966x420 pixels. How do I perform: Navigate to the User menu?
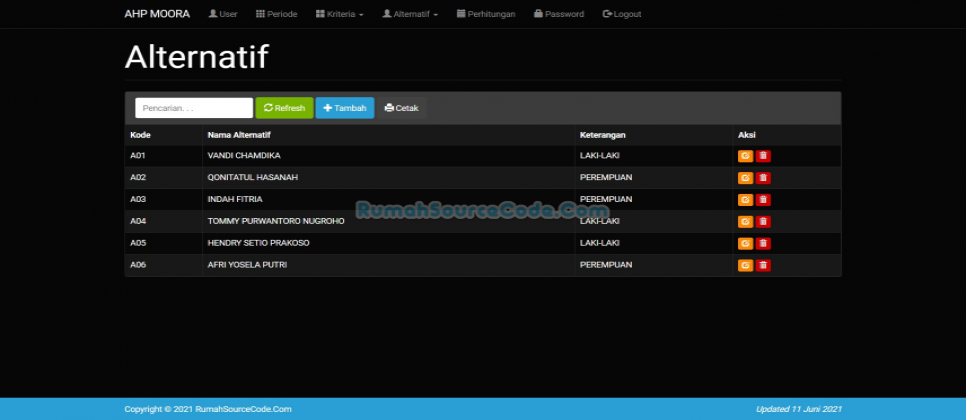222,14
